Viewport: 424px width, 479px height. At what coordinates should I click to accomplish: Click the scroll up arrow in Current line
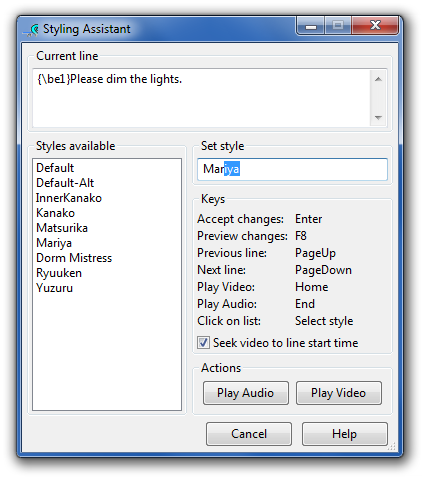click(378, 79)
